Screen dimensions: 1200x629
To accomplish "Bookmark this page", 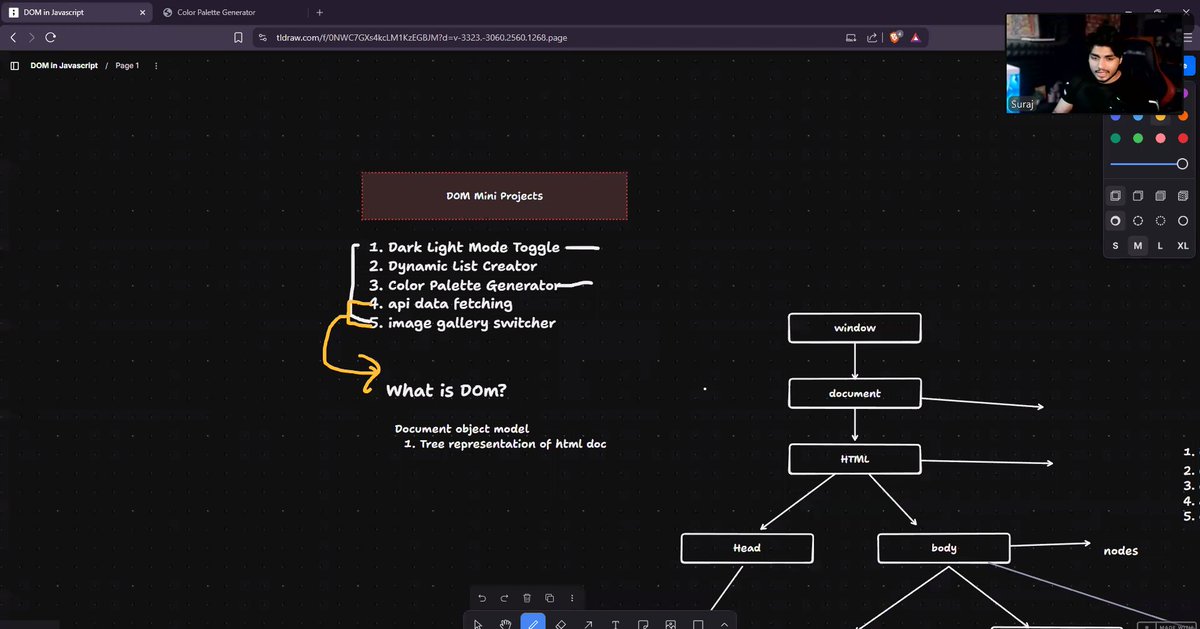I will (238, 37).
